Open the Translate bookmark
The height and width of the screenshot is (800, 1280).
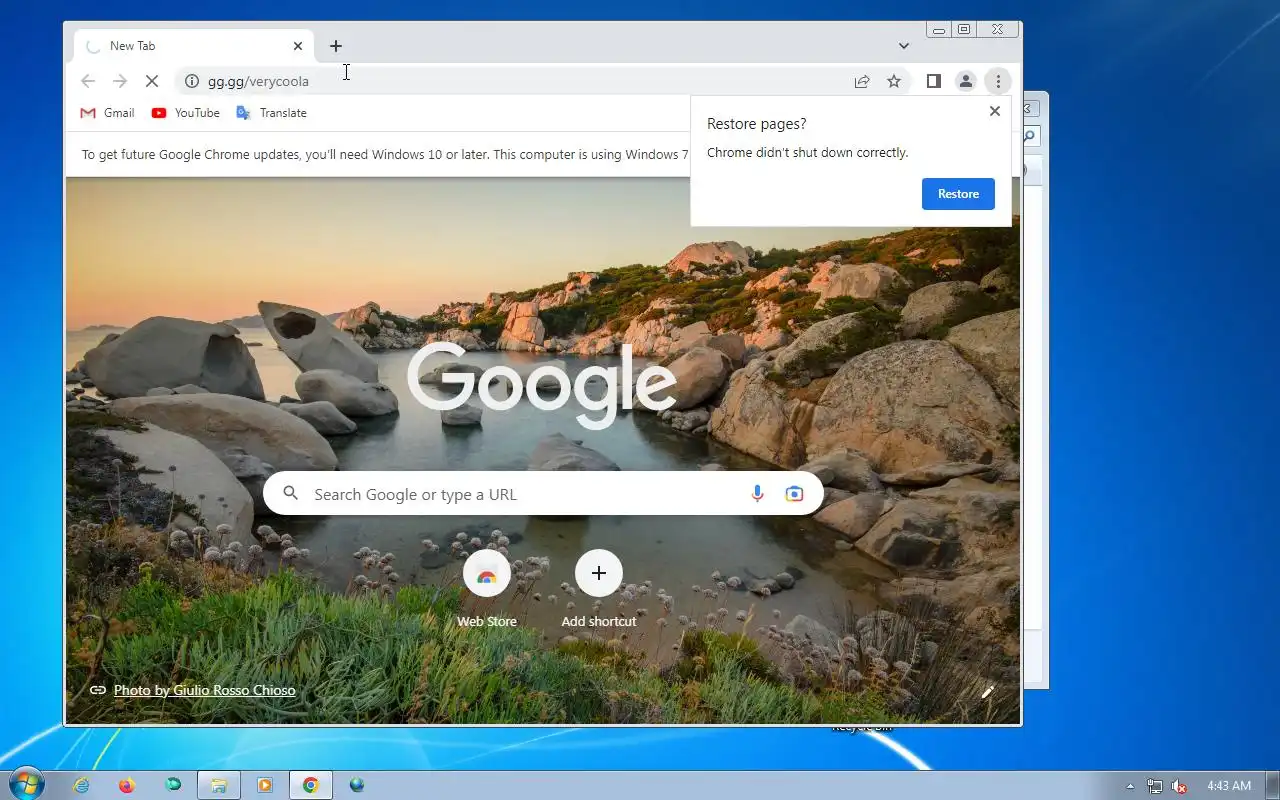pyautogui.click(x=271, y=113)
